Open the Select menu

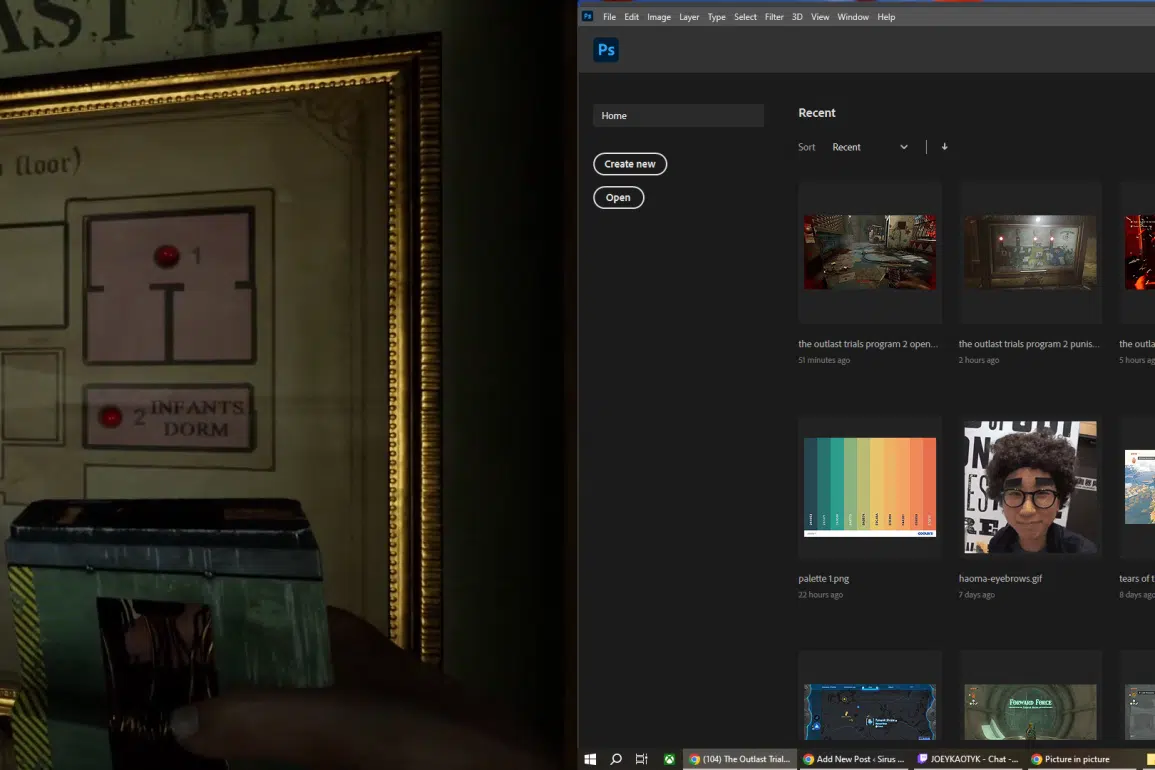(745, 17)
